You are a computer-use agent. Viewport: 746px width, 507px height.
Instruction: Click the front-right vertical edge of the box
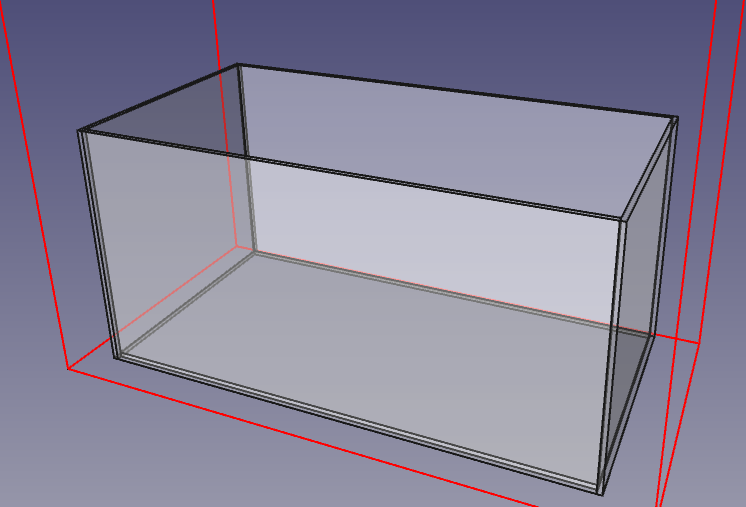[x=612, y=355]
